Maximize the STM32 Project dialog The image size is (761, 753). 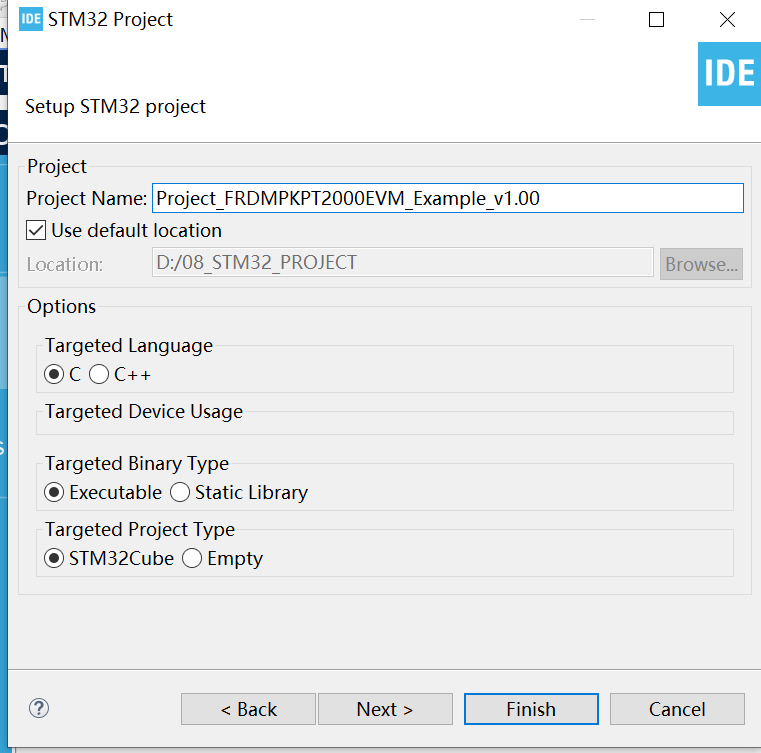coord(656,19)
